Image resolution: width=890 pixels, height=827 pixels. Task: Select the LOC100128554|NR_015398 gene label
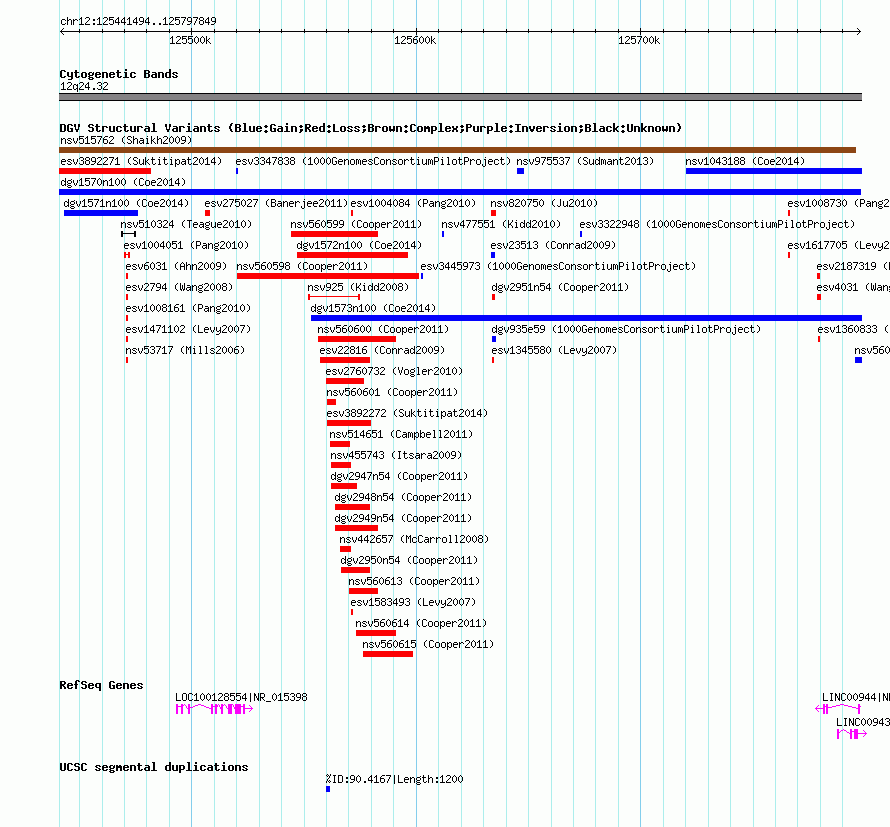point(241,697)
